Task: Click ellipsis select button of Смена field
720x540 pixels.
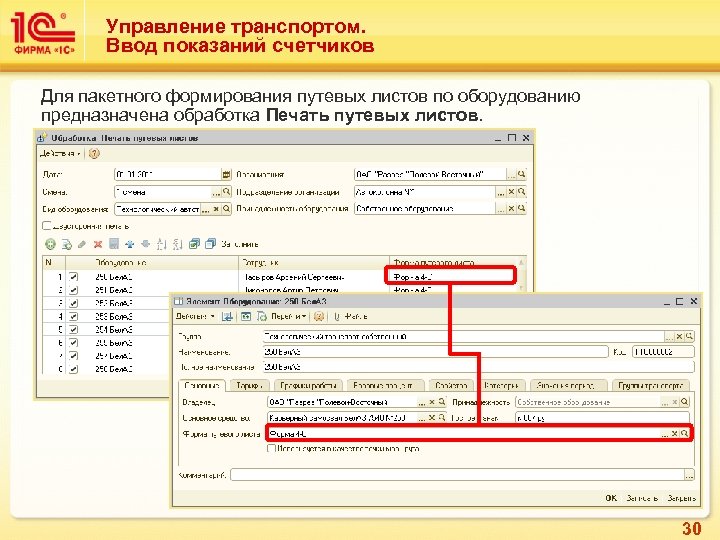Action: (216, 192)
